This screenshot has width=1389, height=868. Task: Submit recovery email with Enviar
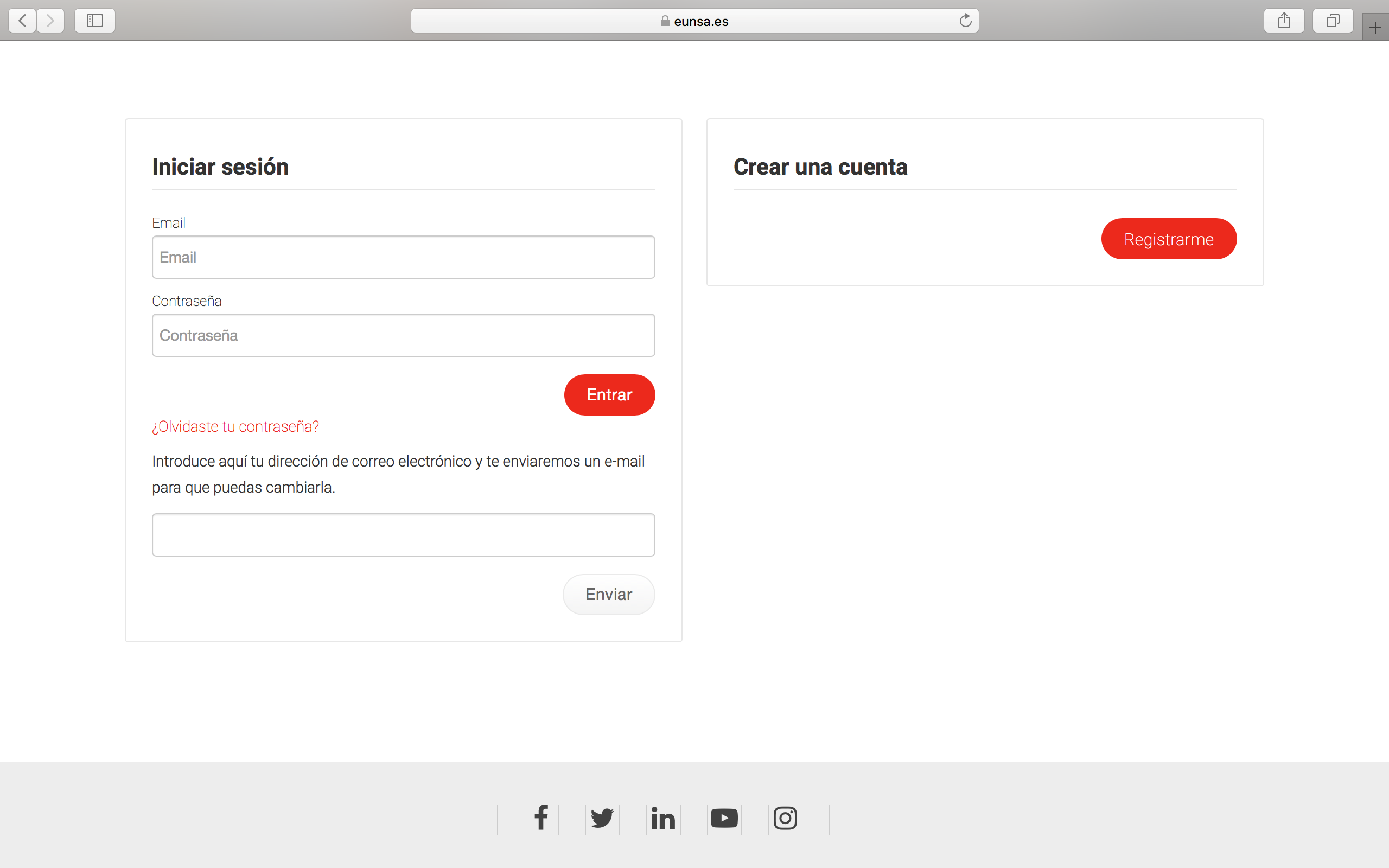[x=608, y=594]
